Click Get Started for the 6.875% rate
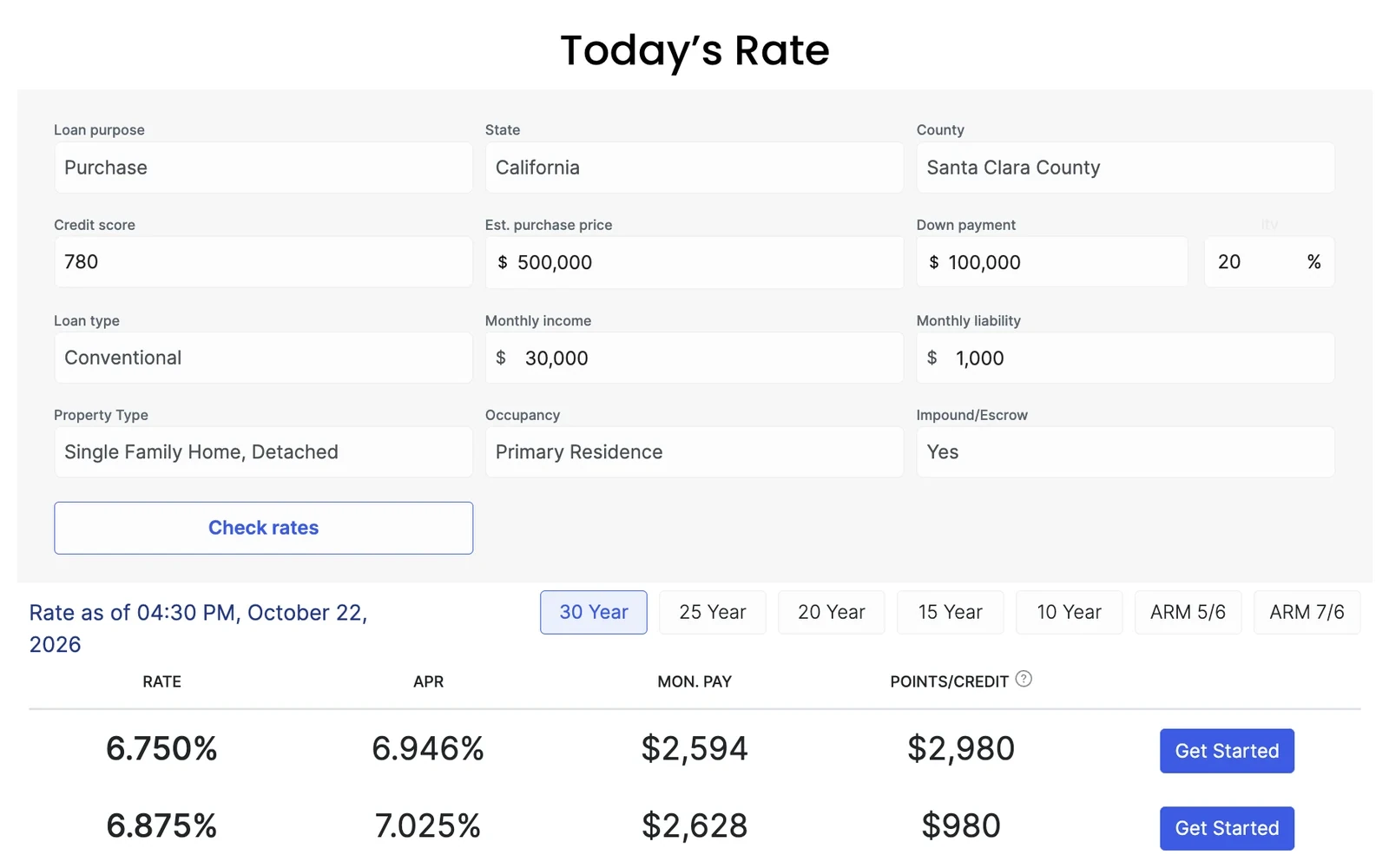The height and width of the screenshot is (868, 1389). [x=1227, y=828]
